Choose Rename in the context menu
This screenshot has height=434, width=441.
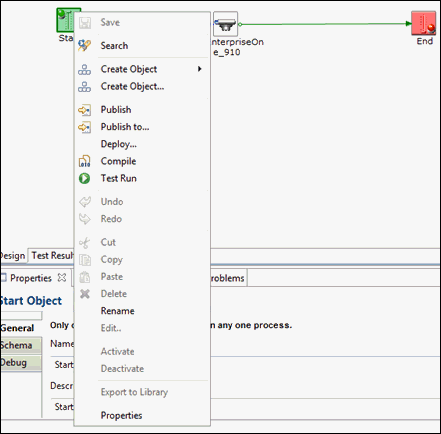tap(118, 311)
